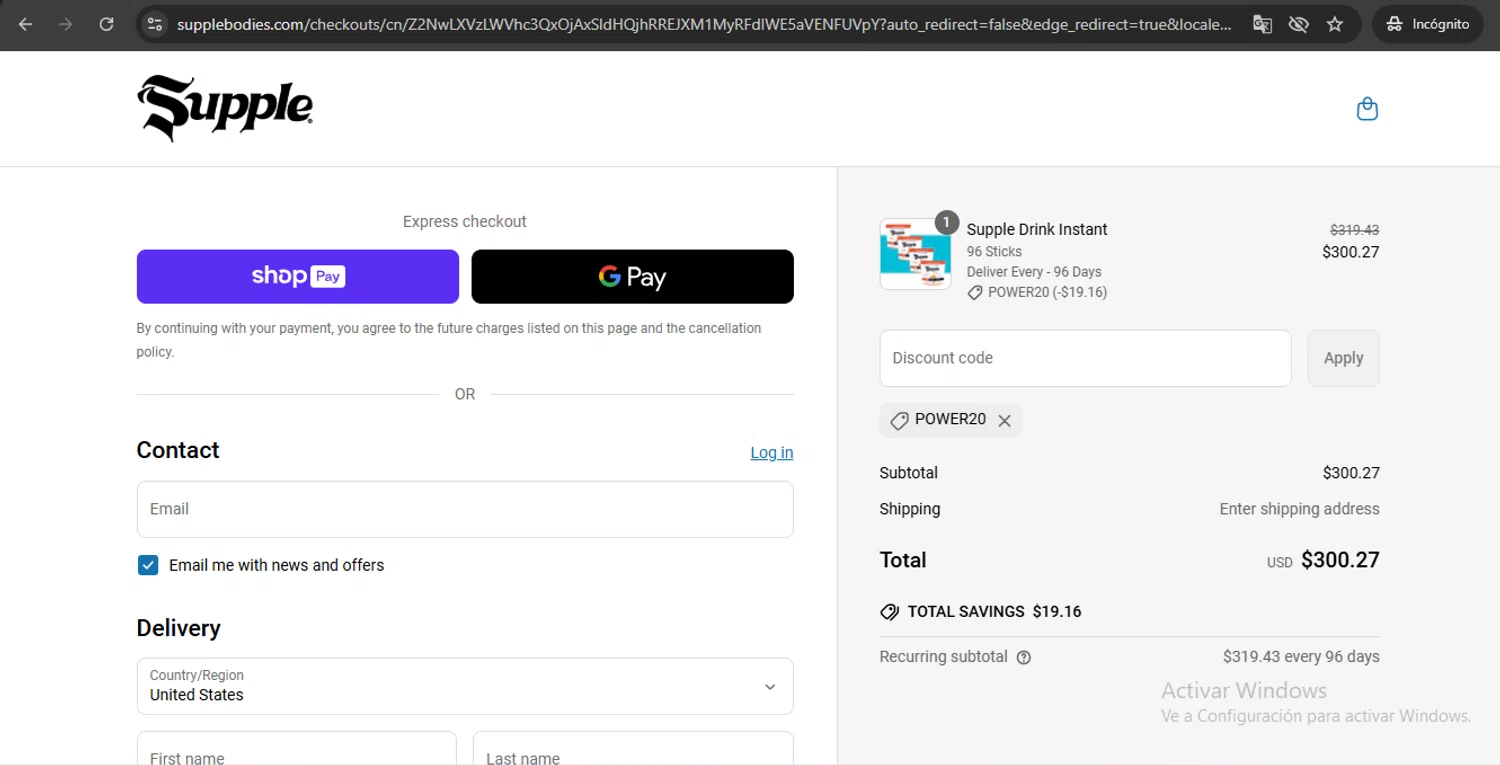Click the Deliver Every - 96 Days text
The height and width of the screenshot is (765, 1500).
click(x=1034, y=272)
